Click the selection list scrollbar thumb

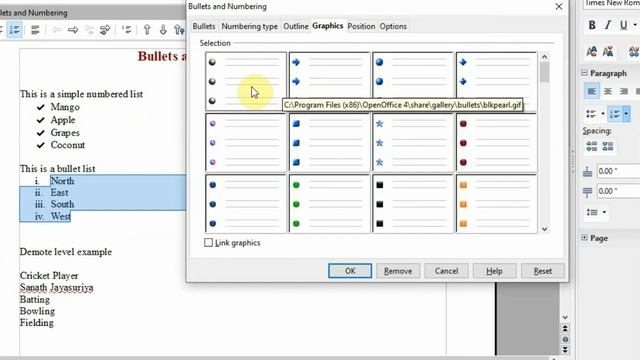click(x=544, y=72)
